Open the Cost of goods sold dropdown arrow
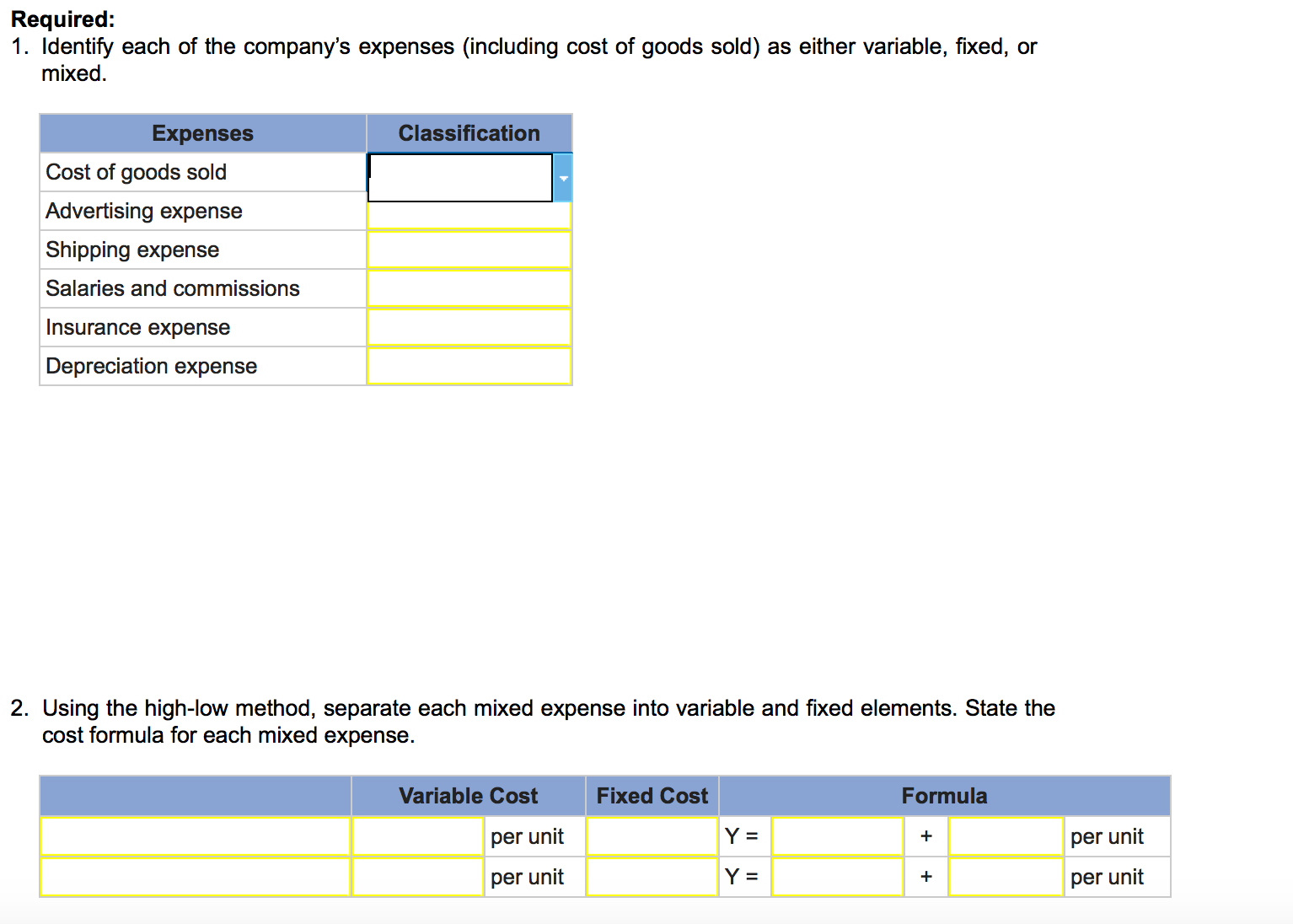Viewport: 1293px width, 924px height. (563, 178)
